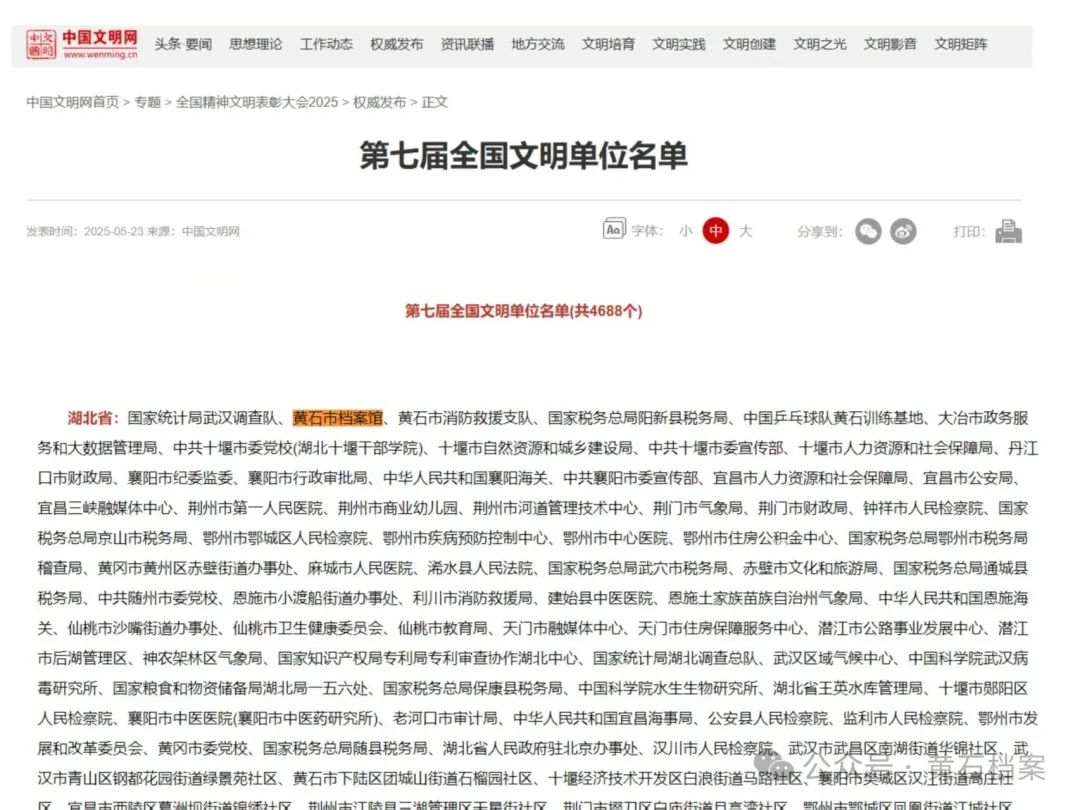The height and width of the screenshot is (810, 1080).
Task: Click the 专题 breadcrumb link
Action: tap(147, 102)
